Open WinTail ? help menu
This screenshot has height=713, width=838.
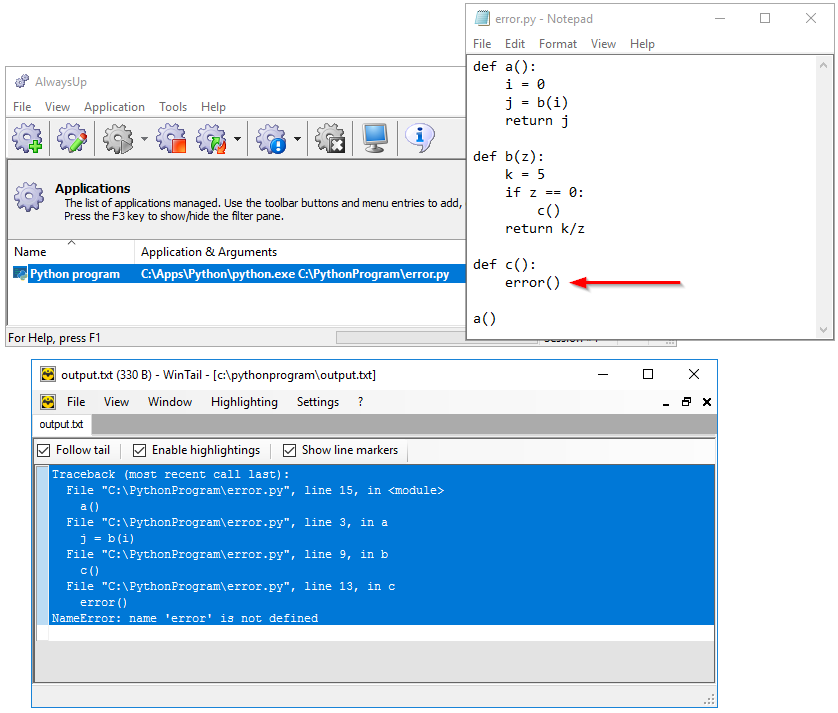tap(361, 402)
